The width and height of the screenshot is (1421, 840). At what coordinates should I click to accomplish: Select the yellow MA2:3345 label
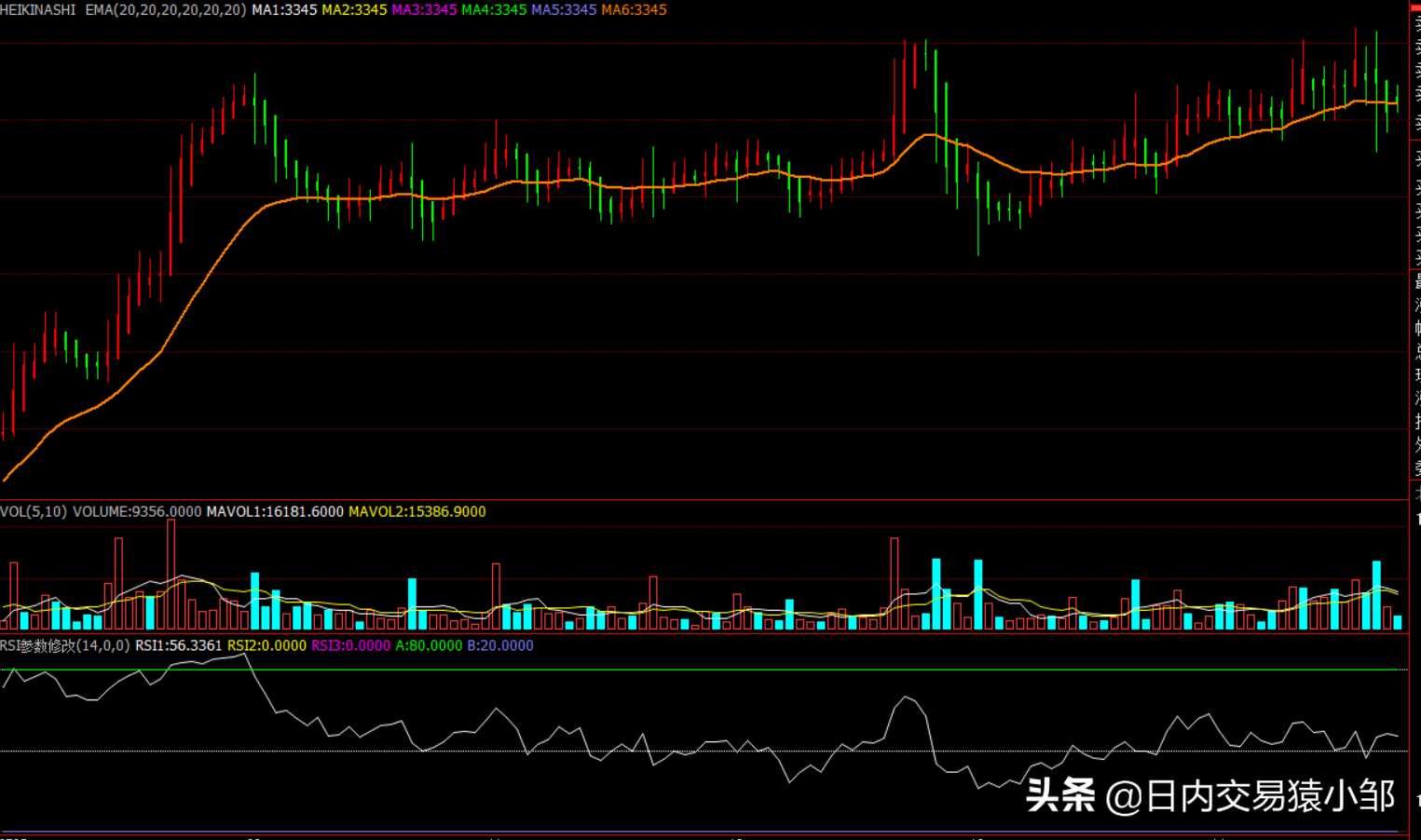click(x=354, y=10)
